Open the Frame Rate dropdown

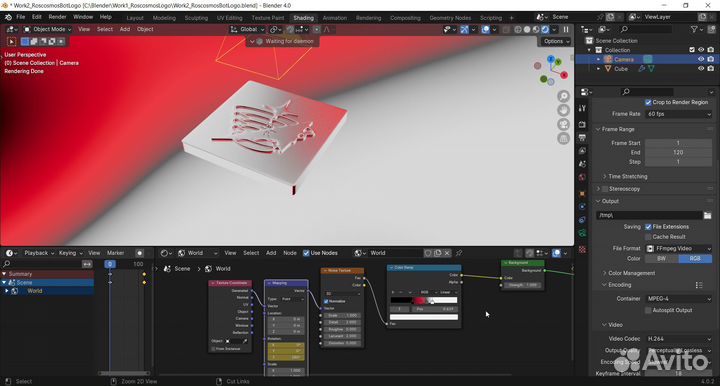click(679, 114)
